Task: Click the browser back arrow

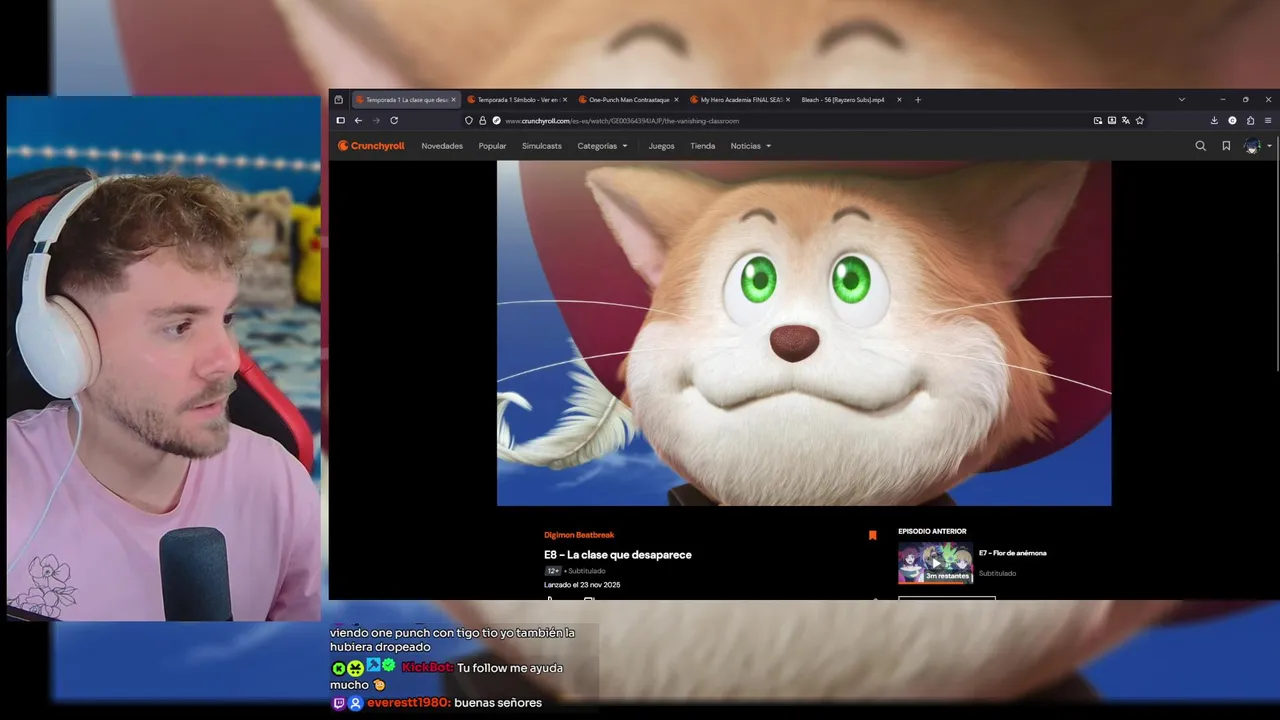Action: 358,120
